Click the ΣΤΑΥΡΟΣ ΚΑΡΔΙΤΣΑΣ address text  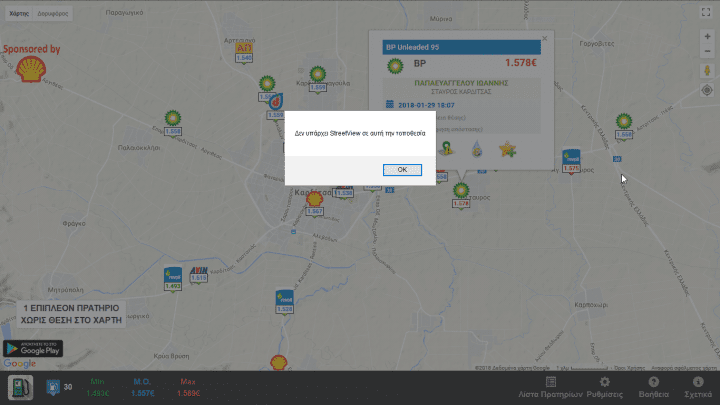coord(461,92)
